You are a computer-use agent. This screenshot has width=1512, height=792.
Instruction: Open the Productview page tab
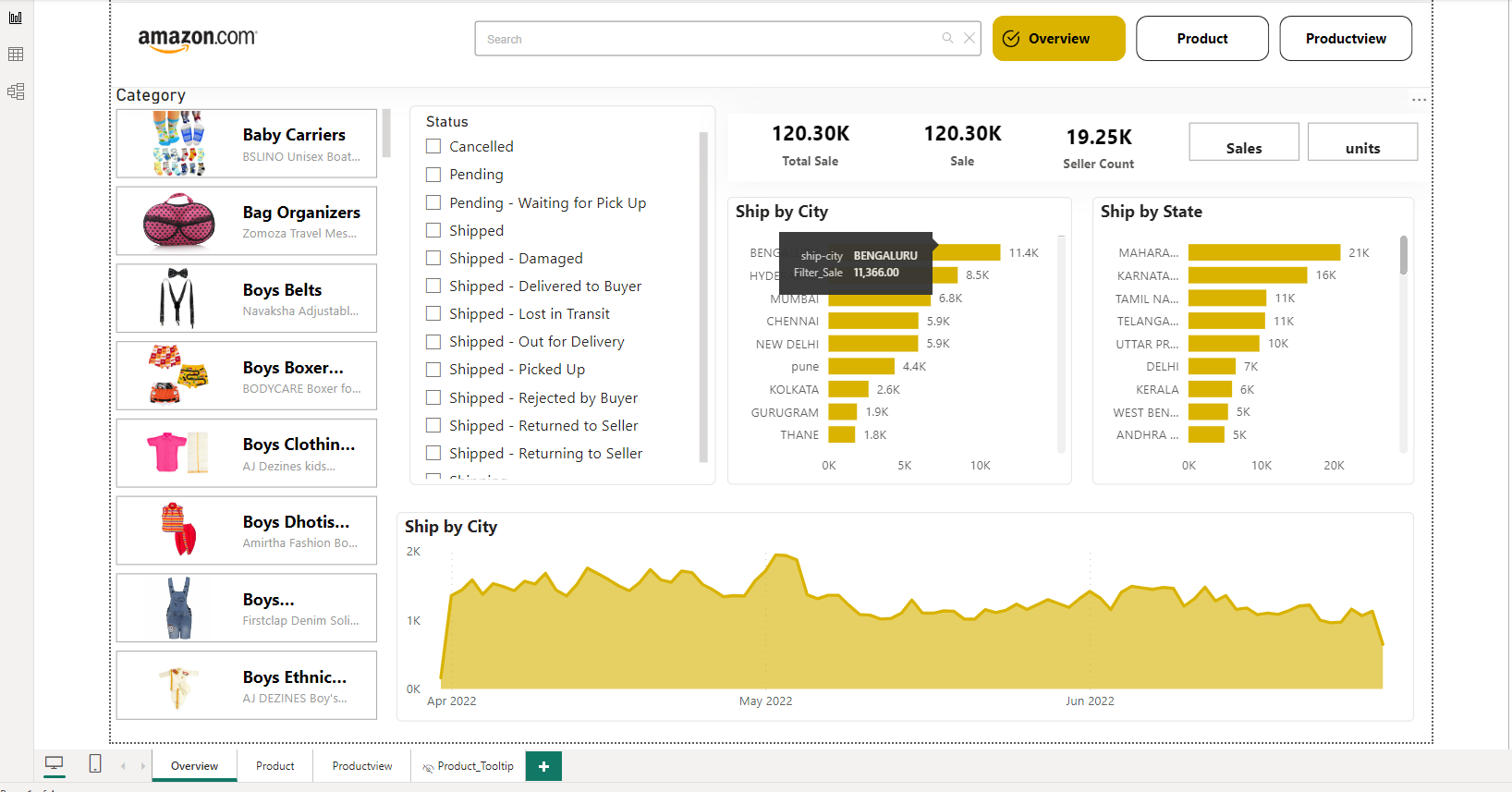coord(362,766)
